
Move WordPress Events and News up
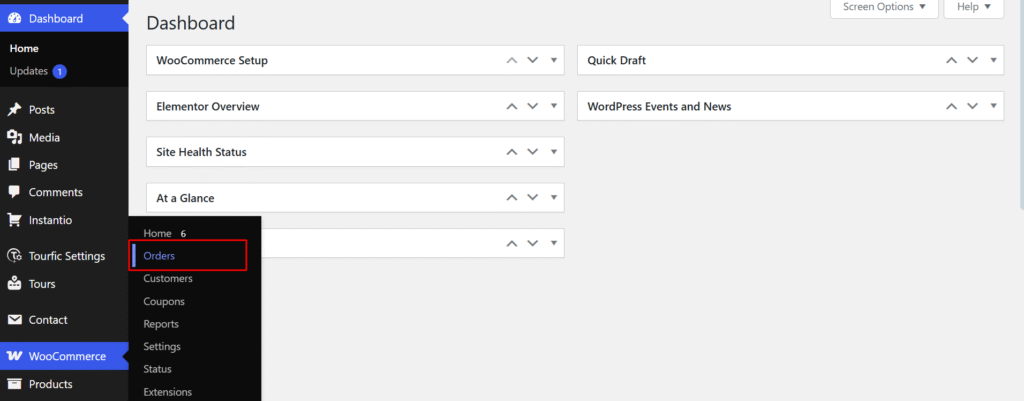coord(952,106)
